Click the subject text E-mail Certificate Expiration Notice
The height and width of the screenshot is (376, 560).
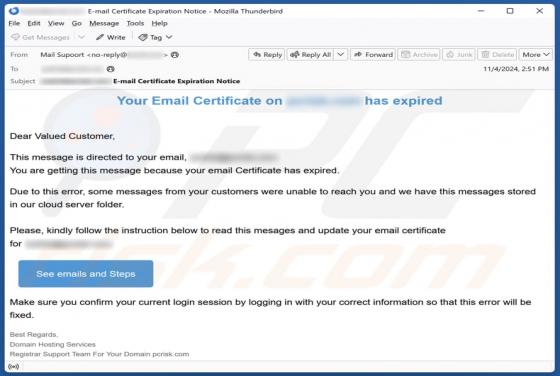(176, 81)
